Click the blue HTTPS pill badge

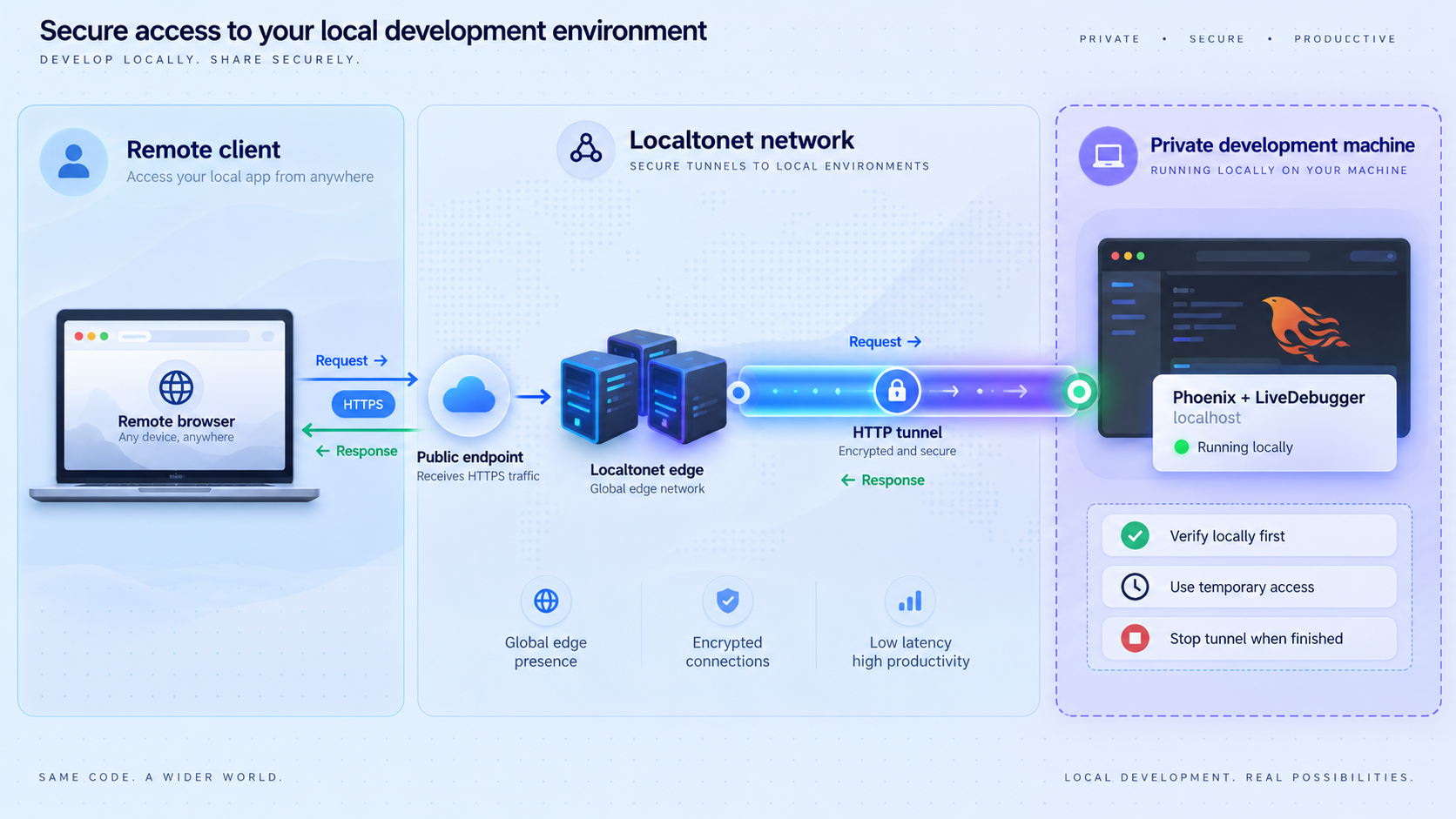tap(363, 404)
